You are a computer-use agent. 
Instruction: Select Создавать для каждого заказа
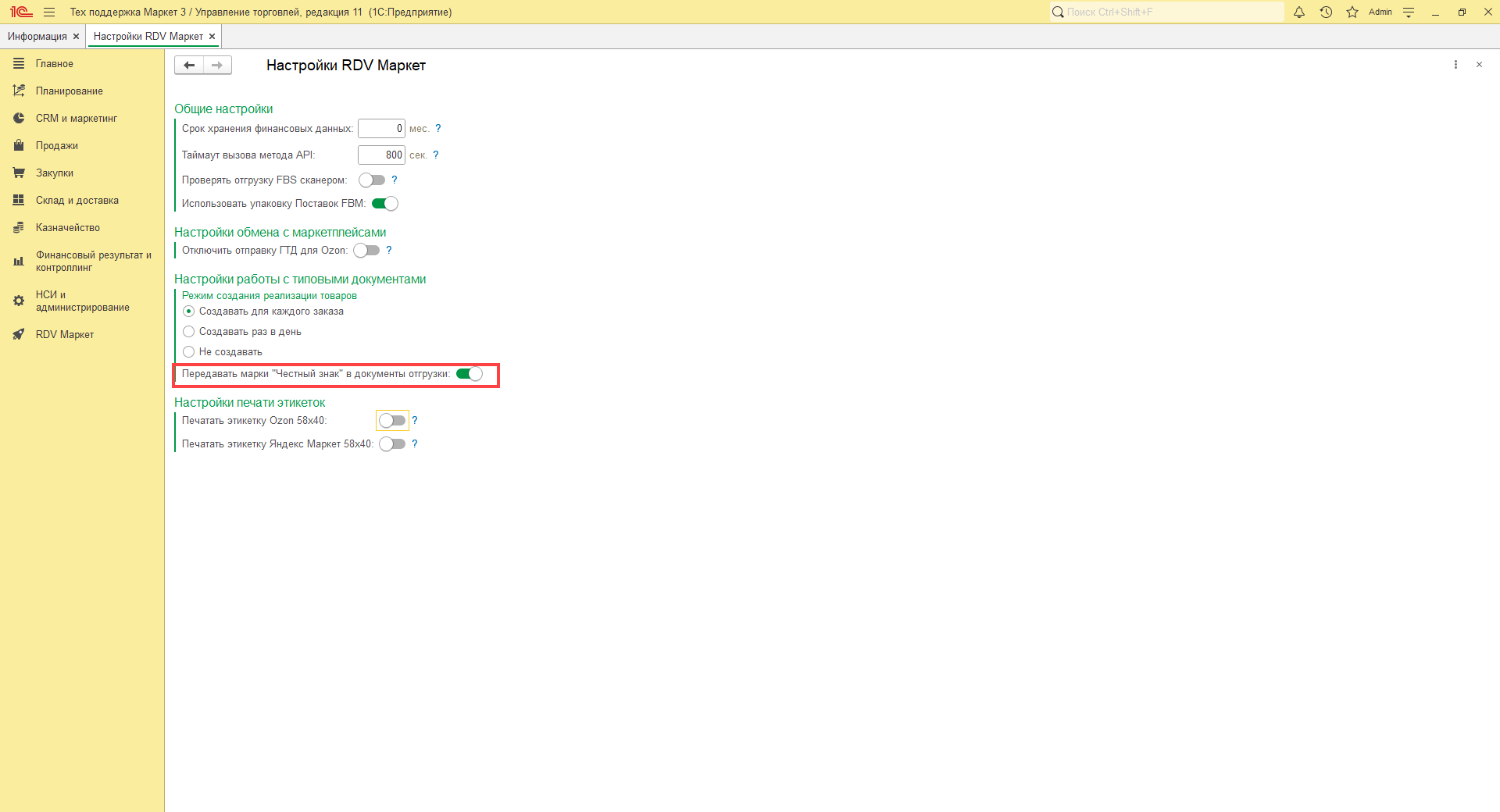click(263, 311)
